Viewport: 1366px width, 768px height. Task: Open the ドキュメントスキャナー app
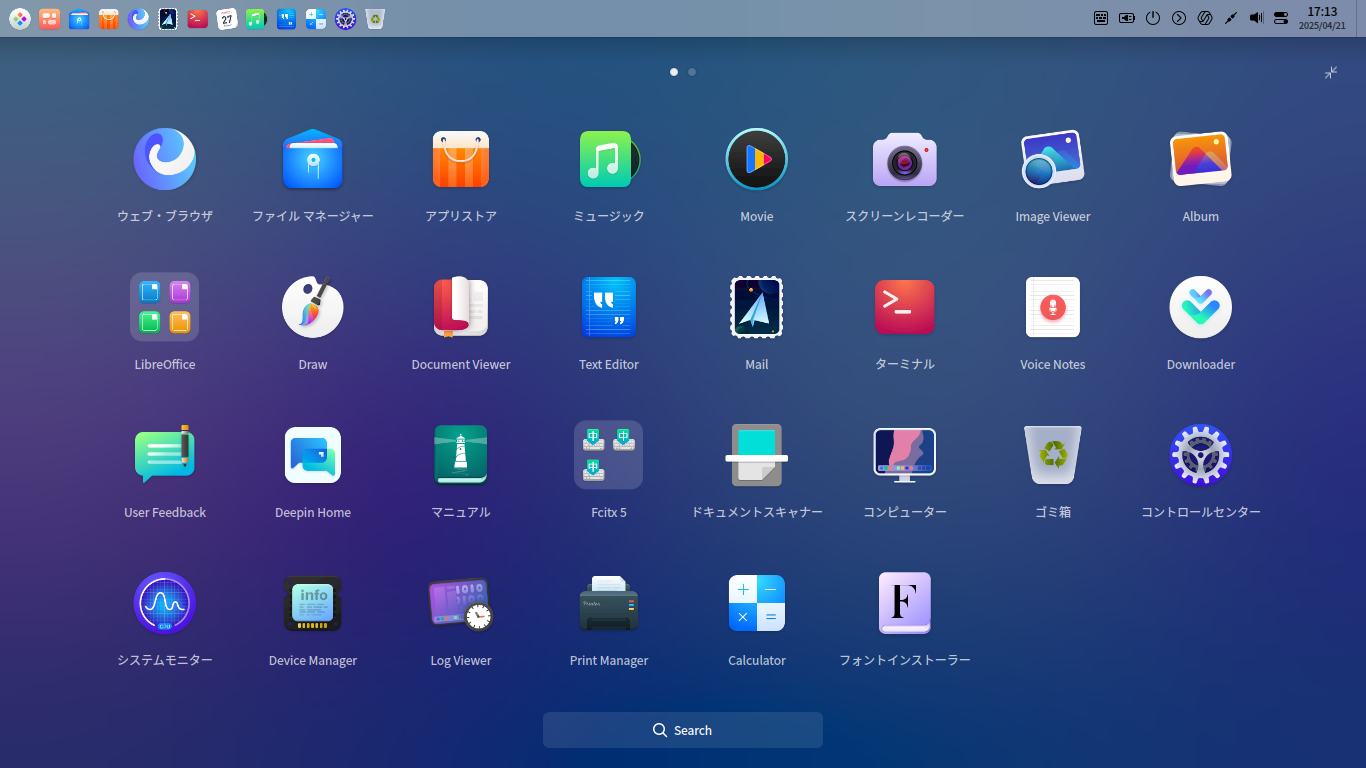[x=757, y=456]
